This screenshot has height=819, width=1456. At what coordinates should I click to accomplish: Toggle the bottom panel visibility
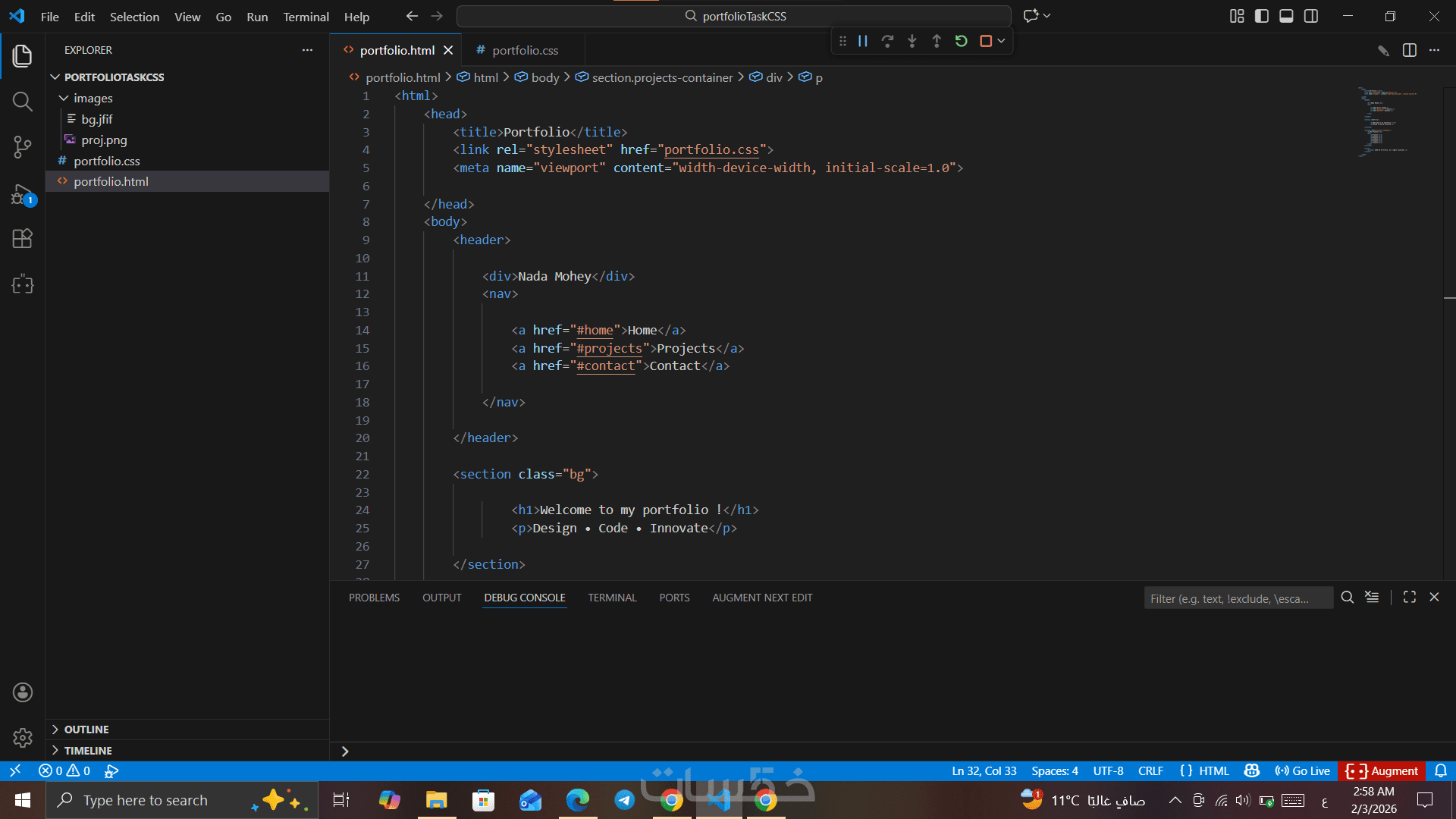pyautogui.click(x=1286, y=16)
